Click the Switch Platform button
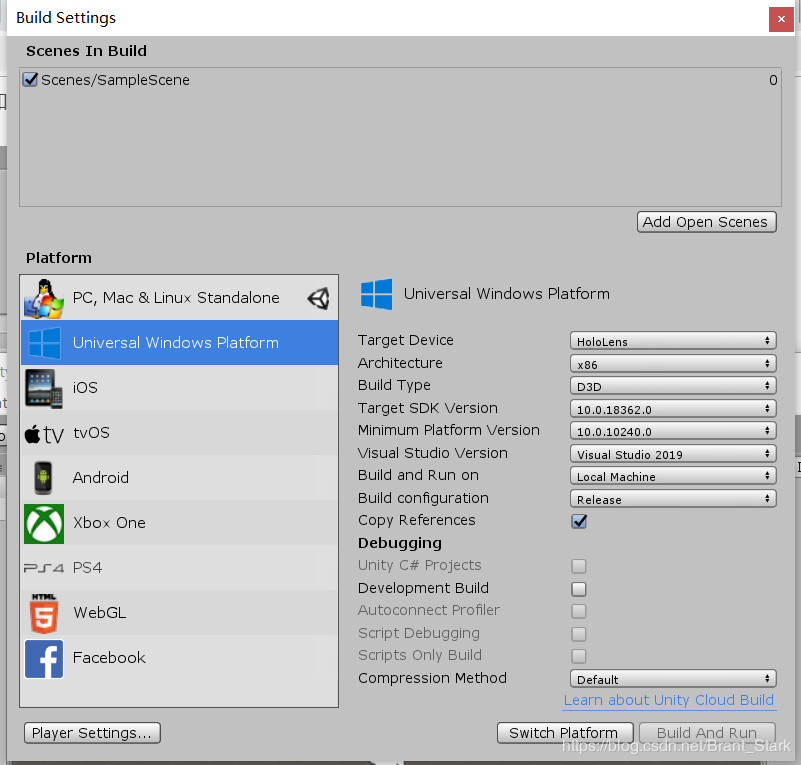 coord(565,733)
